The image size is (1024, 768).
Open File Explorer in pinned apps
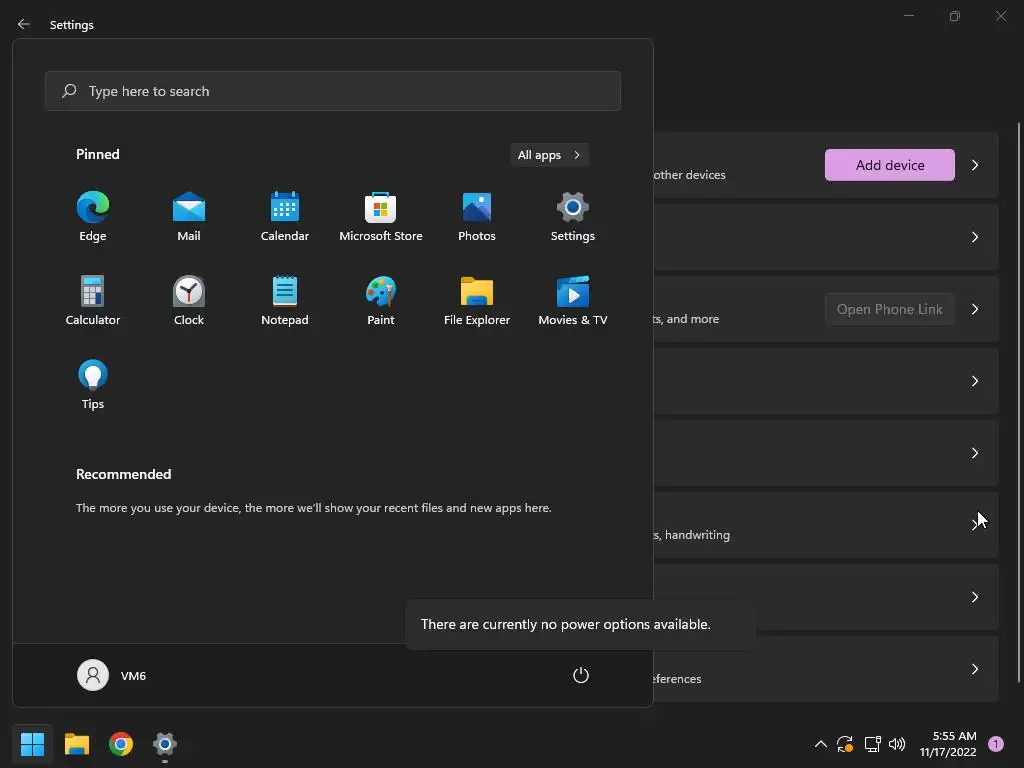[477, 301]
